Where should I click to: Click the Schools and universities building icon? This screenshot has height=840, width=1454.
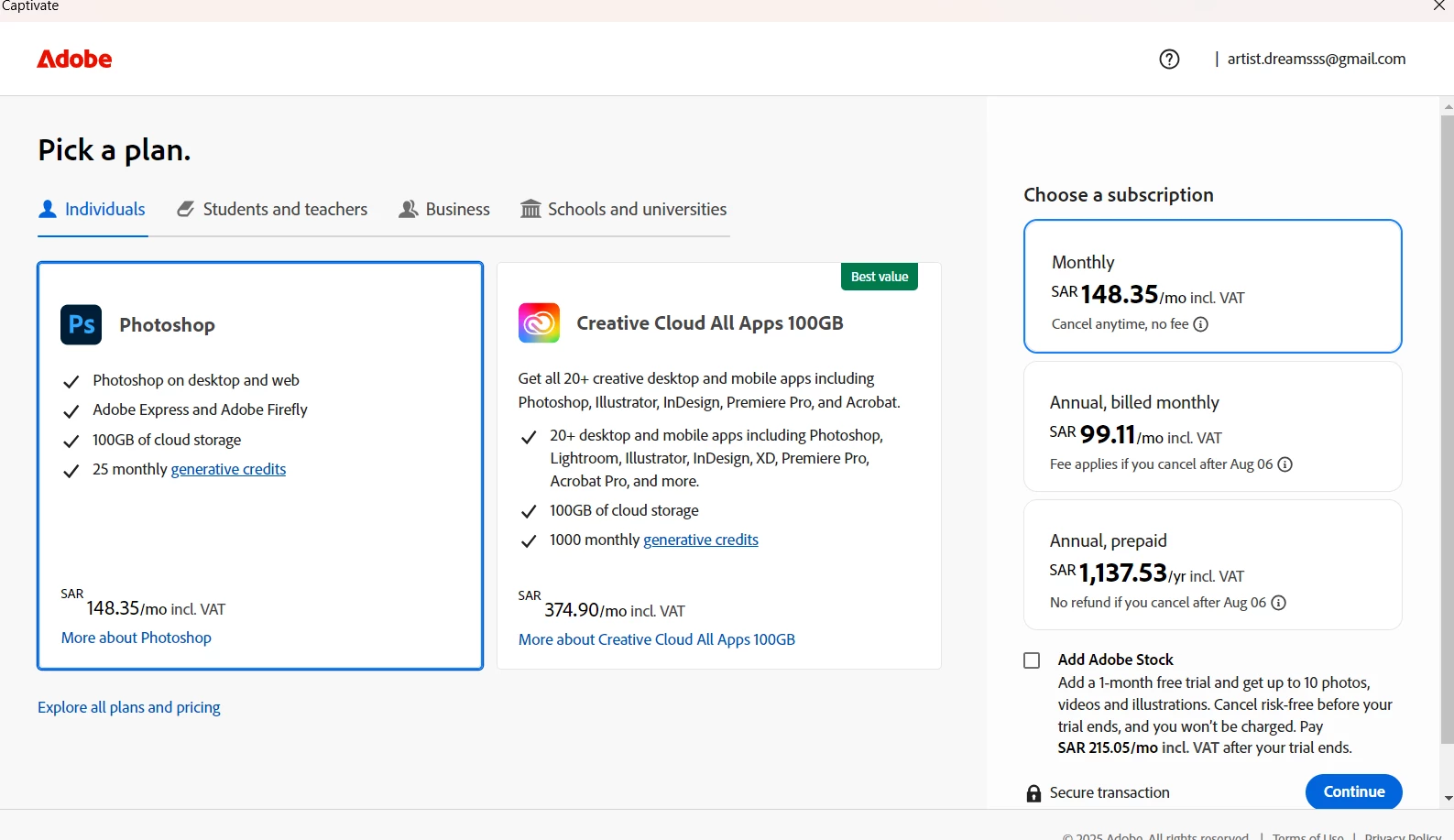point(530,209)
